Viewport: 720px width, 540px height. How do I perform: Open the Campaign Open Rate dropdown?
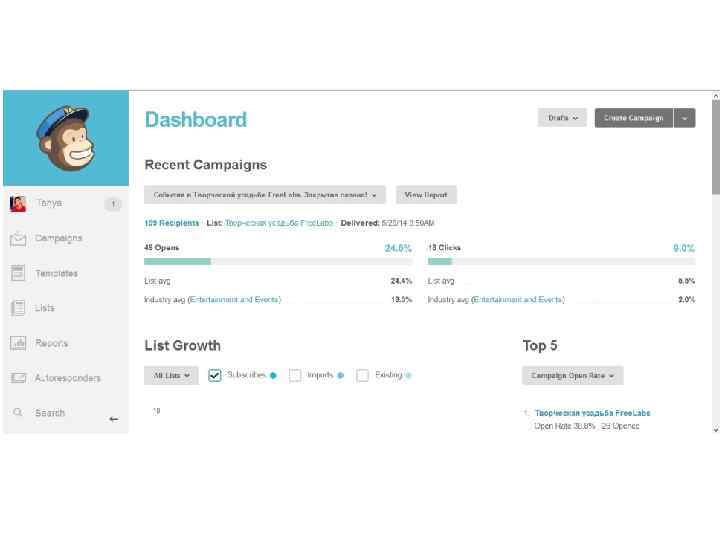coord(572,375)
